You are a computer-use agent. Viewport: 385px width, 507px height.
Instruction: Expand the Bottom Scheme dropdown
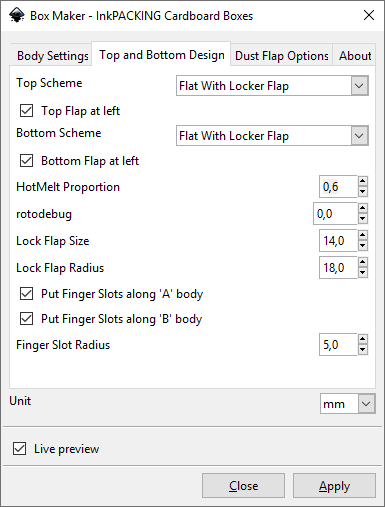coord(272,136)
